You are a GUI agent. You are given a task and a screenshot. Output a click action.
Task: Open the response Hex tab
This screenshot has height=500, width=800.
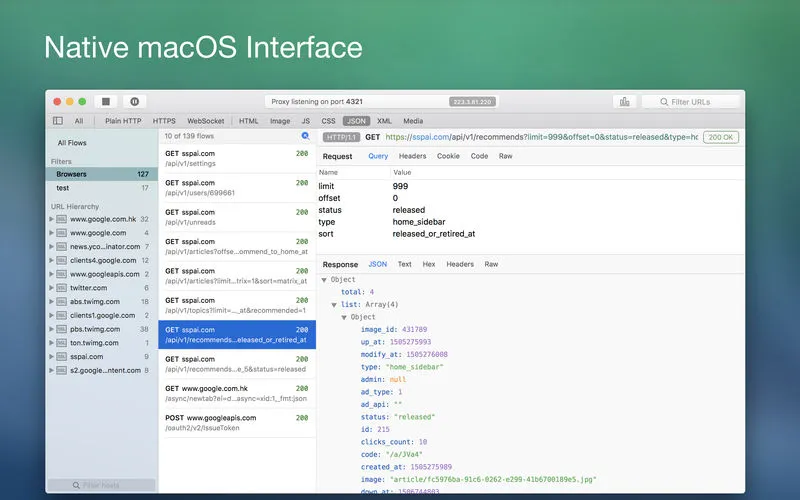[428, 264]
